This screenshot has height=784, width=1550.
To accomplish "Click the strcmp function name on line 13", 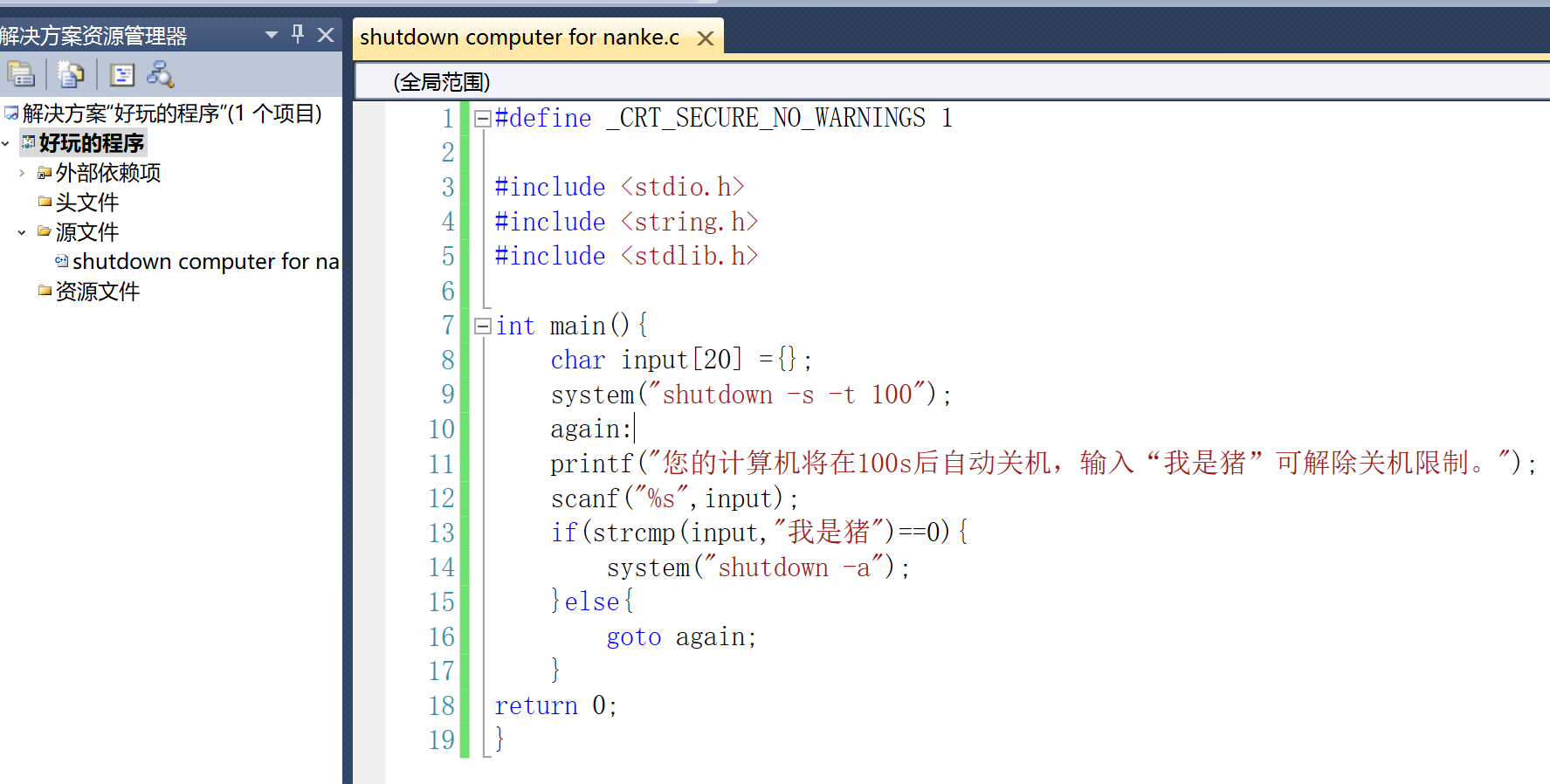I will point(634,533).
